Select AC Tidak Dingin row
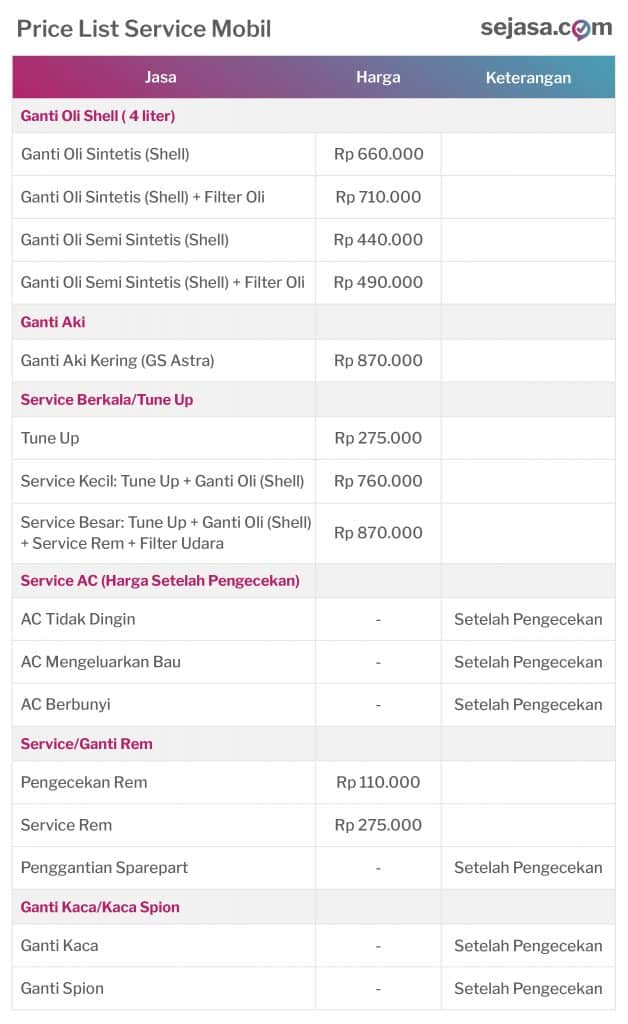The width and height of the screenshot is (628, 1024). pyautogui.click(x=78, y=619)
